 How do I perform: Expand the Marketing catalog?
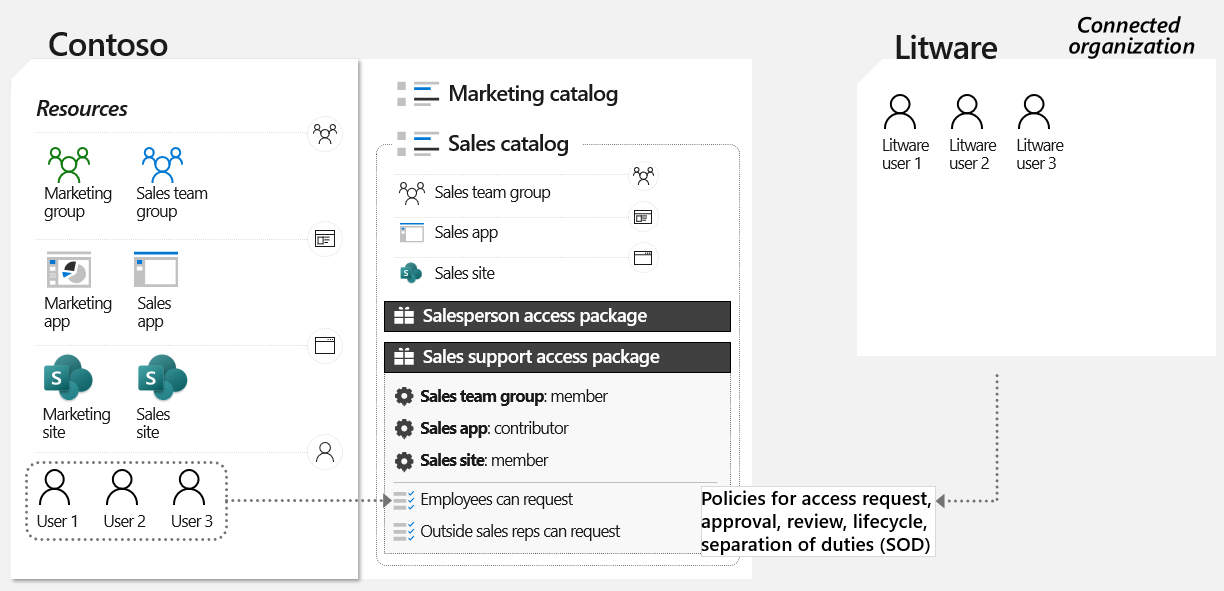coord(532,94)
